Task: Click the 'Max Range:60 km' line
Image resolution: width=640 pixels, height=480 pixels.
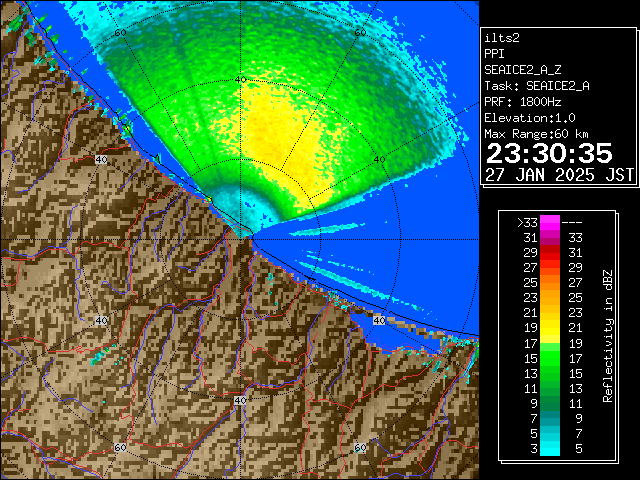Action: (537, 134)
